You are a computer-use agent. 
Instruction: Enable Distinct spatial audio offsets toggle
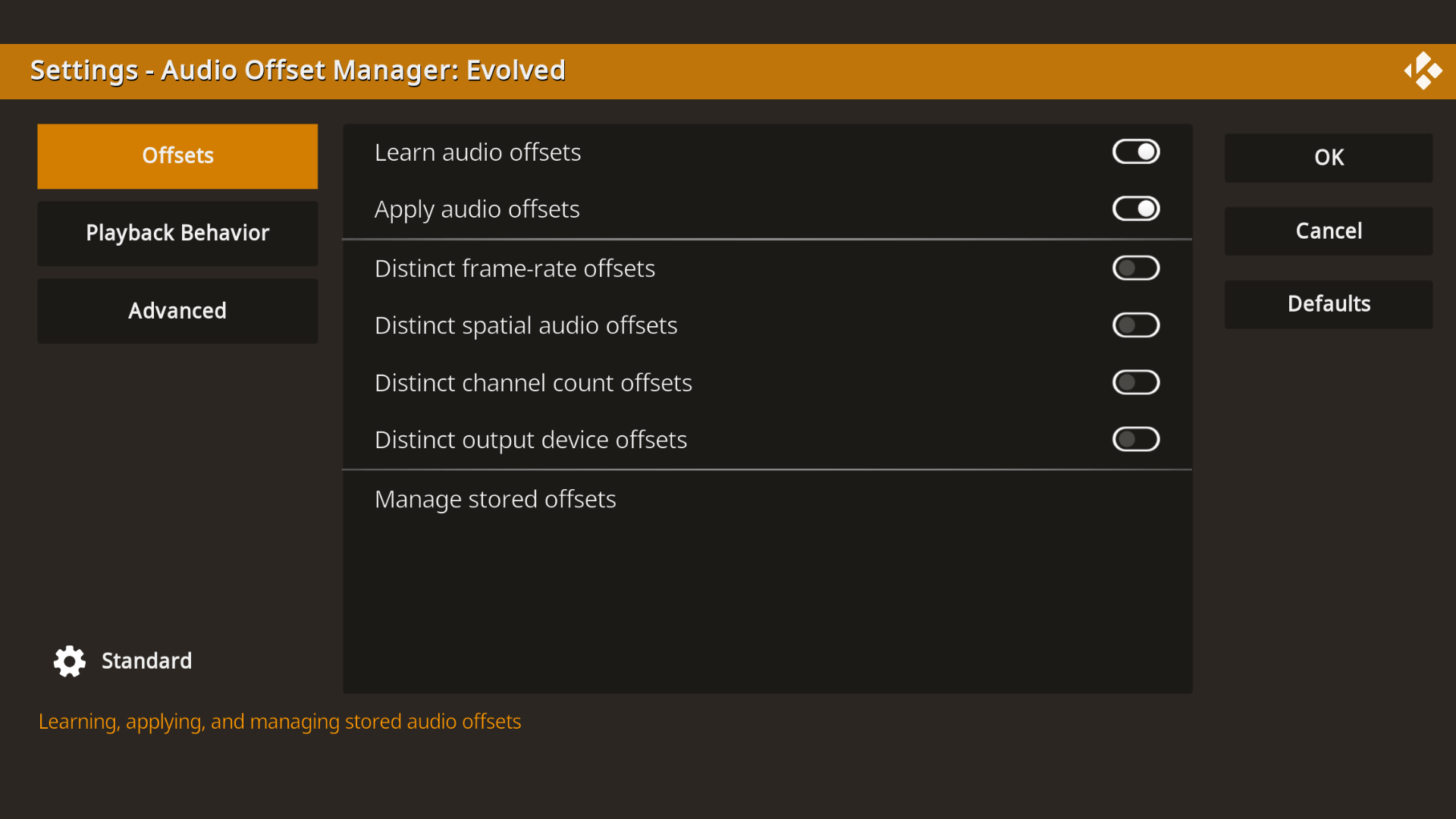click(x=1136, y=325)
